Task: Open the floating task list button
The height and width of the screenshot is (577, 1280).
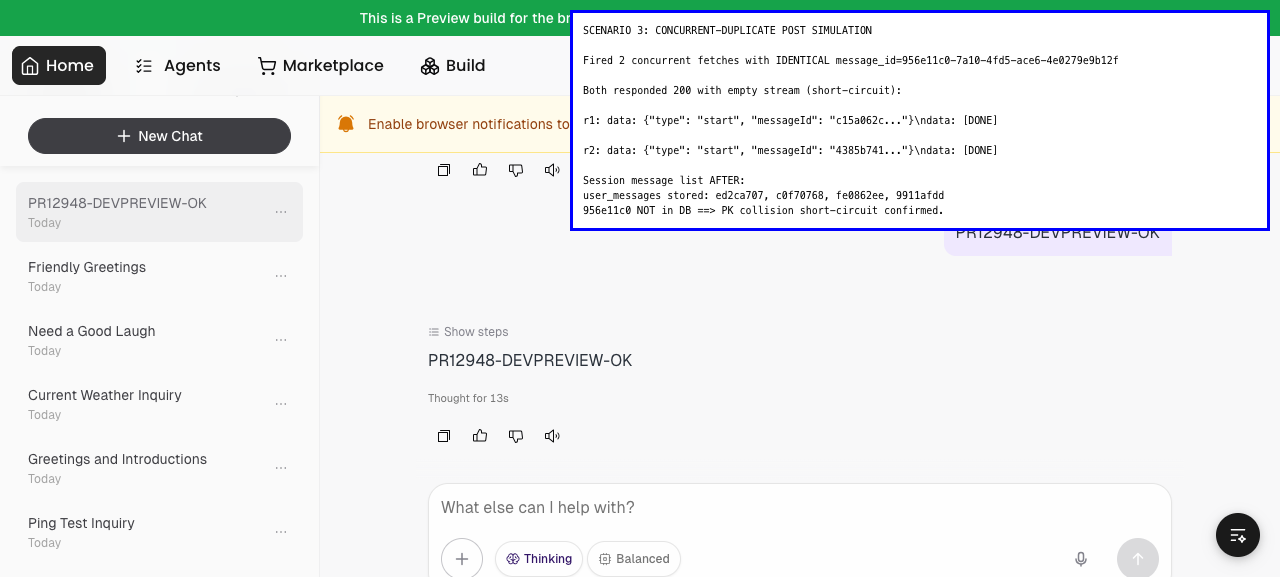Action: (x=1238, y=535)
